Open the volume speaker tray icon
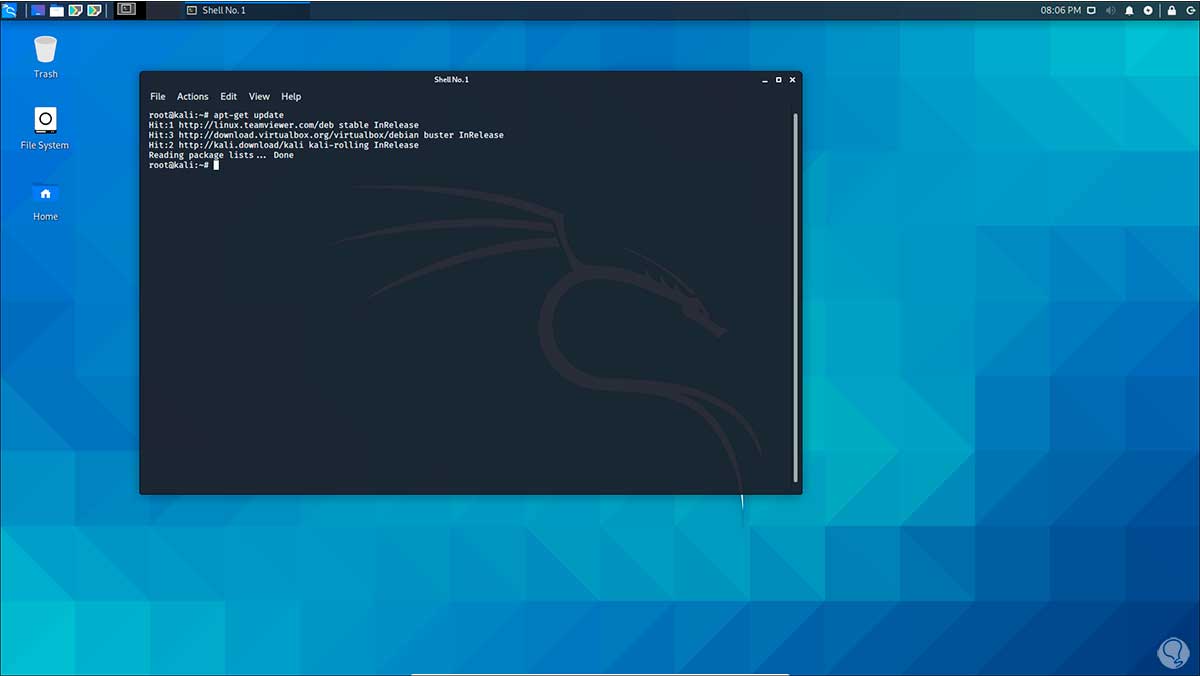 point(1110,10)
